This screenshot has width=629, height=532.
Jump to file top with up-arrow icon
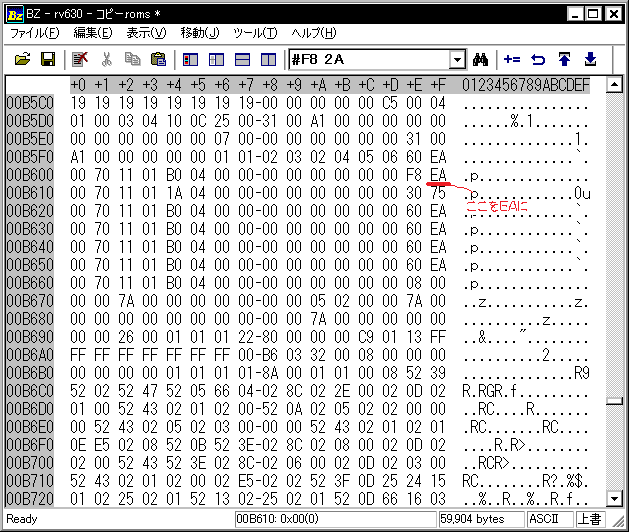564,60
